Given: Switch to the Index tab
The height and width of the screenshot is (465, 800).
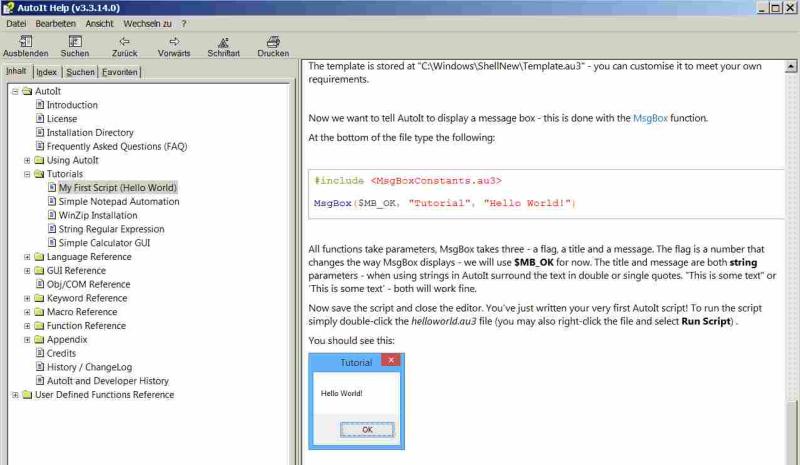Looking at the screenshot, I should (x=46, y=72).
